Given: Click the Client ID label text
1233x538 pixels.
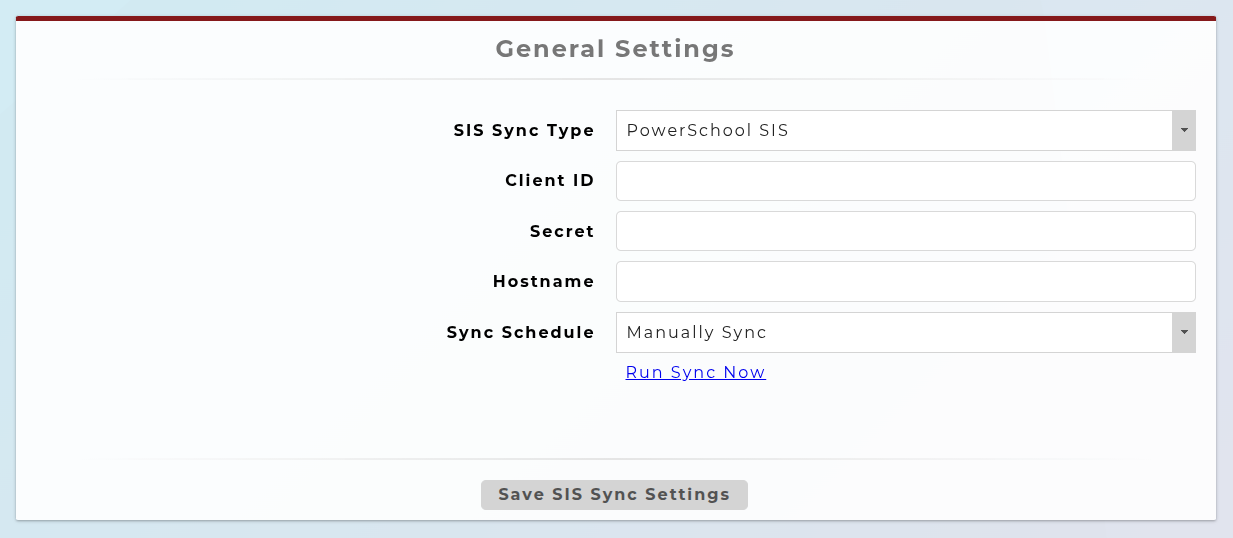Looking at the screenshot, I should pos(550,181).
